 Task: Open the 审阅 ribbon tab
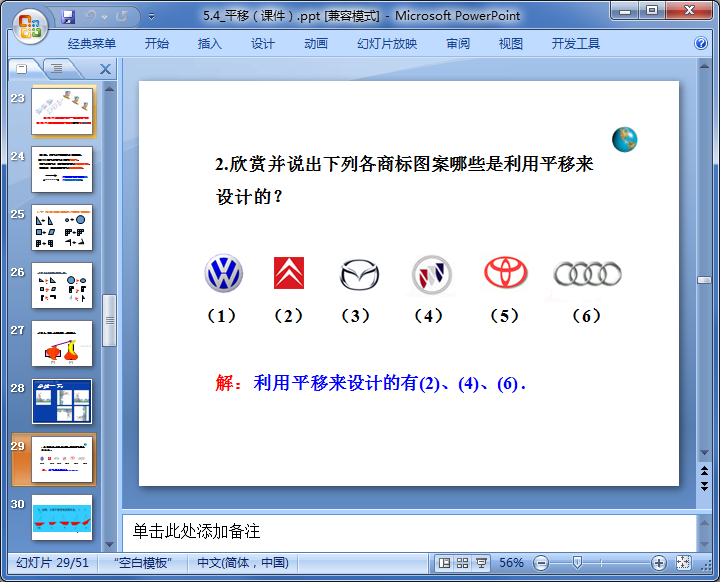click(458, 44)
